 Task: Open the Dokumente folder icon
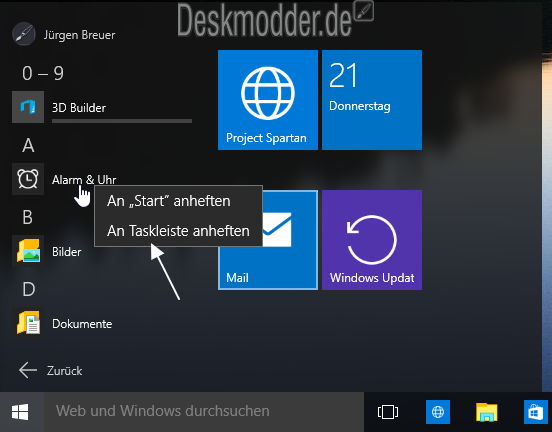coord(28,323)
